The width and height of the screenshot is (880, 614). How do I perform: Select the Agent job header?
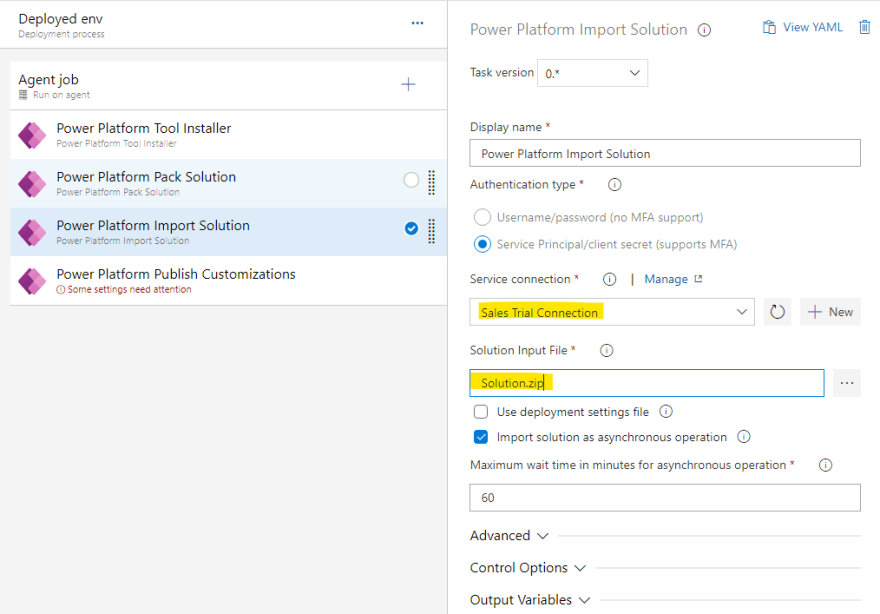point(228,85)
